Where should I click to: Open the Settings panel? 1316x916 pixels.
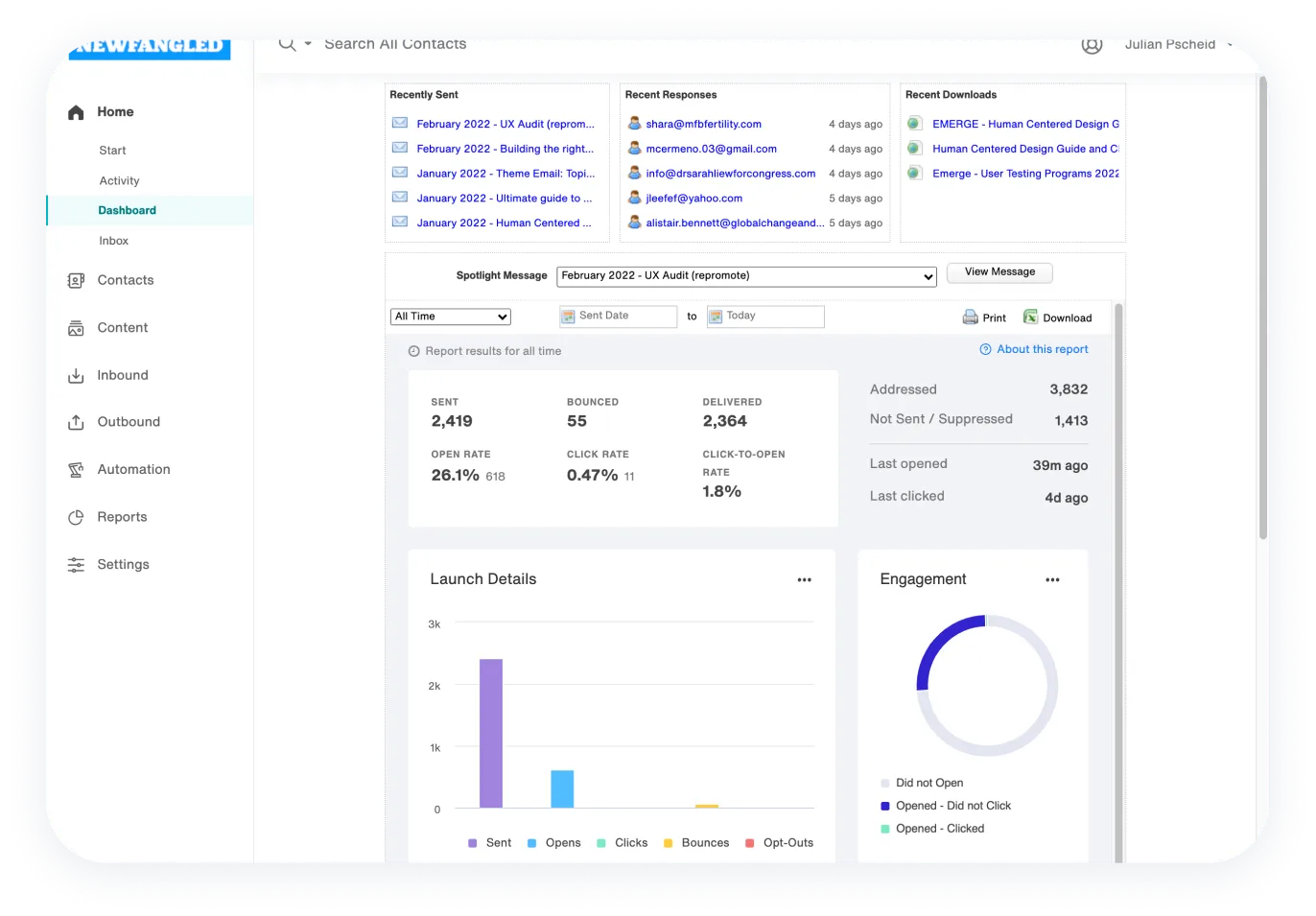point(122,564)
